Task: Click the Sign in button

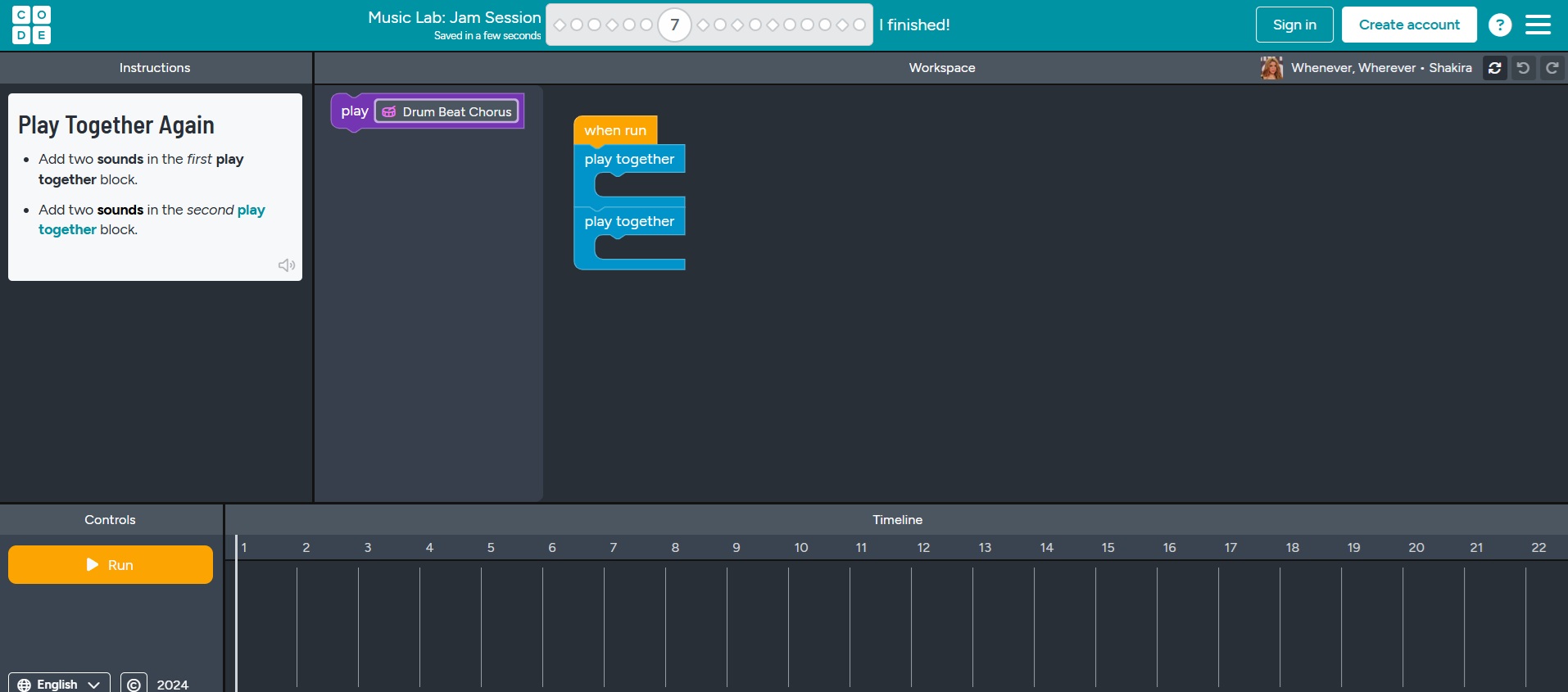Action: click(x=1294, y=25)
